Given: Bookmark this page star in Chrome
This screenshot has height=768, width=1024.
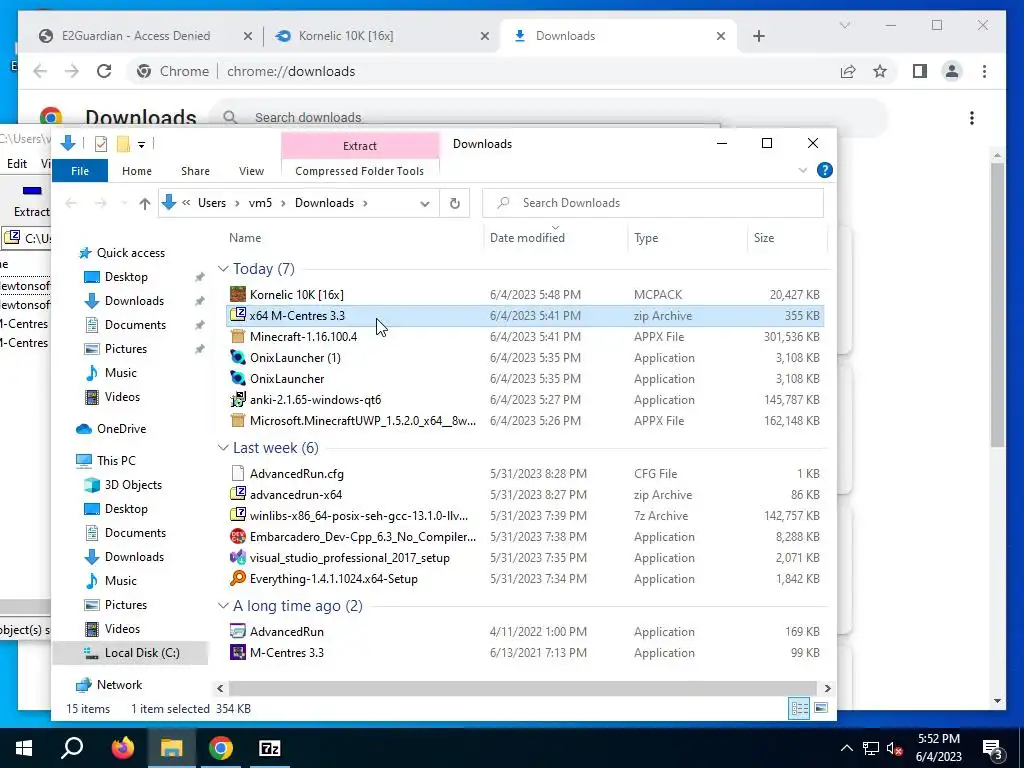Looking at the screenshot, I should [880, 71].
